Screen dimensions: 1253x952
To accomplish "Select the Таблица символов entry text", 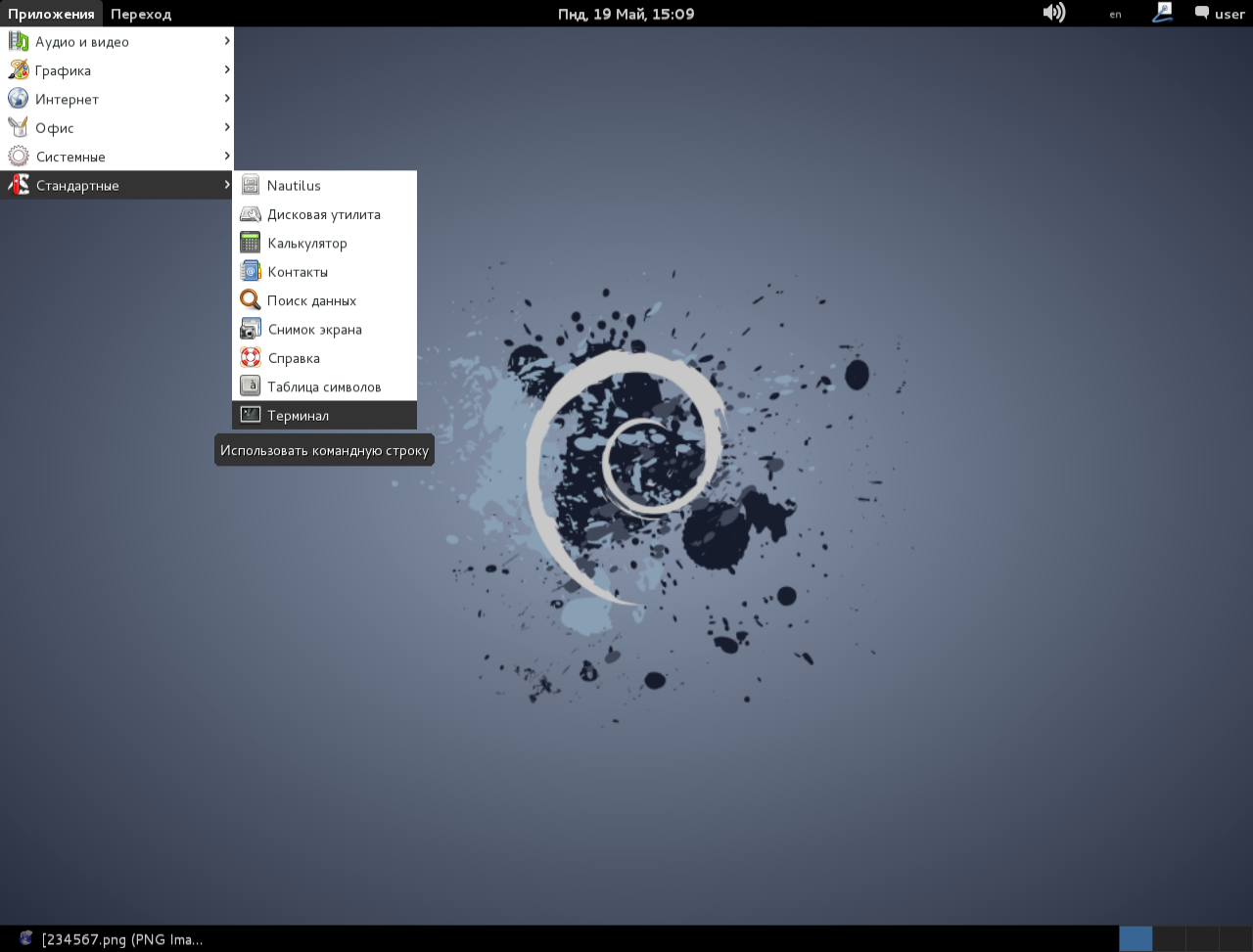I will [324, 386].
